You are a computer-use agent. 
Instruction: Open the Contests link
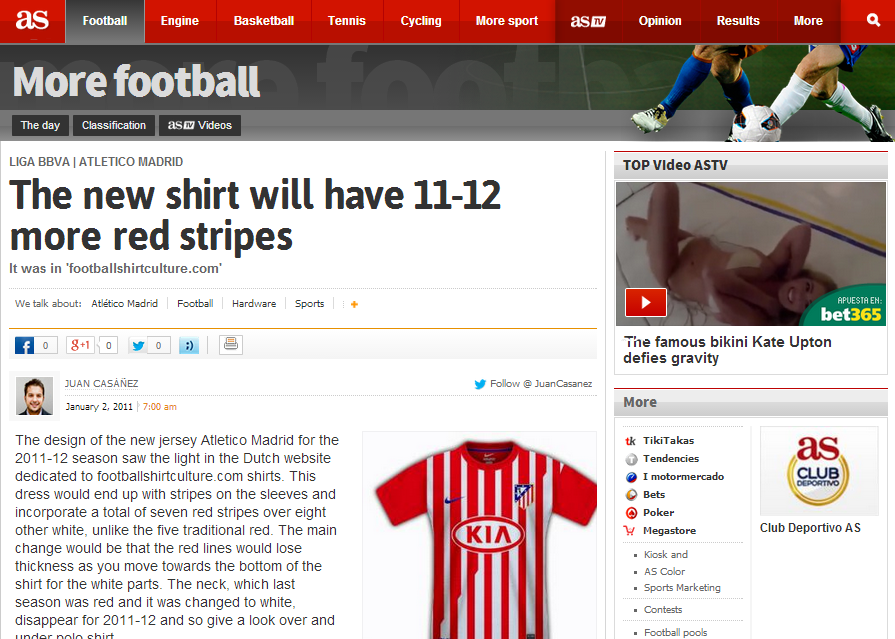[x=663, y=610]
